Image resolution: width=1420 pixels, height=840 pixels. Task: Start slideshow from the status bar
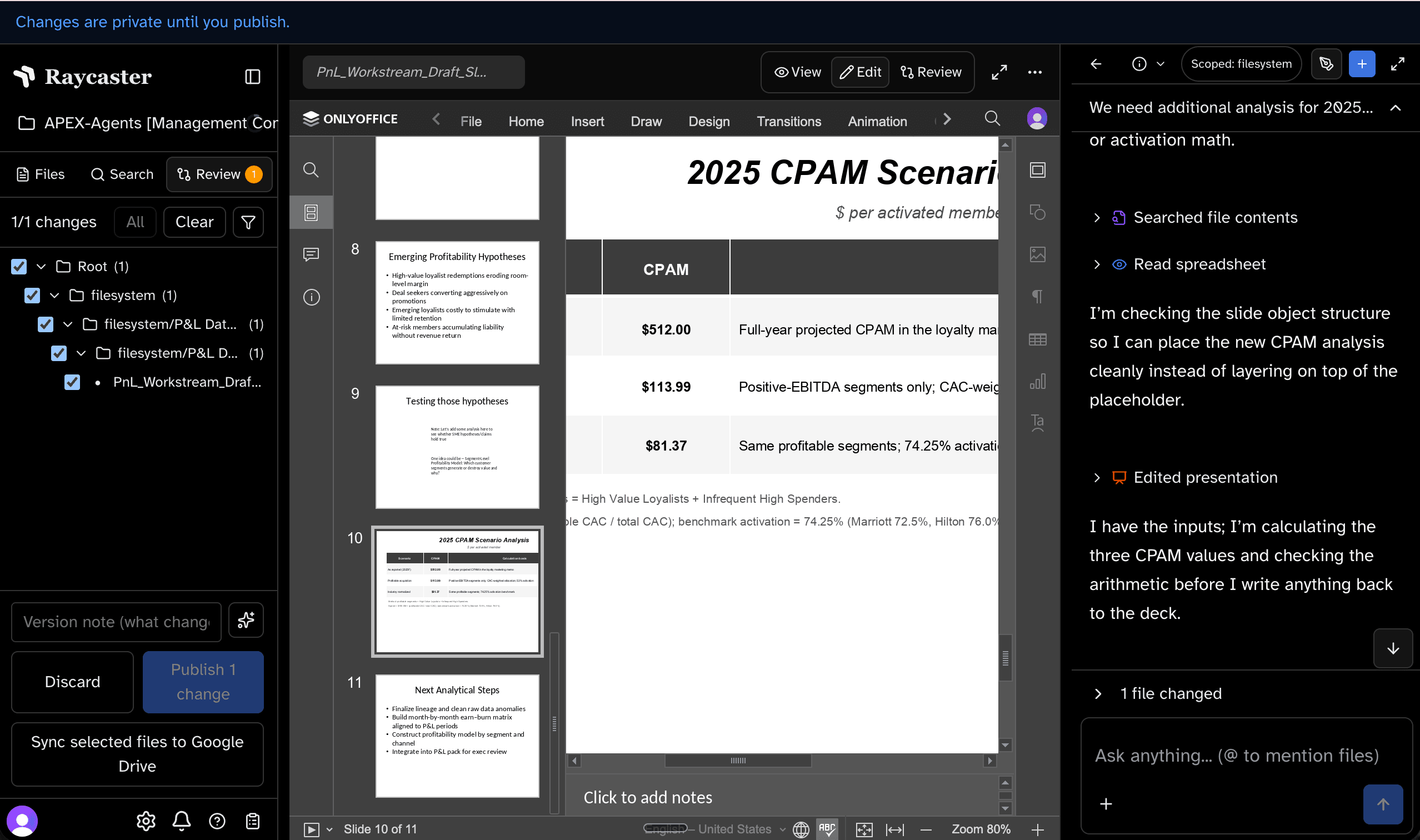pyautogui.click(x=312, y=829)
